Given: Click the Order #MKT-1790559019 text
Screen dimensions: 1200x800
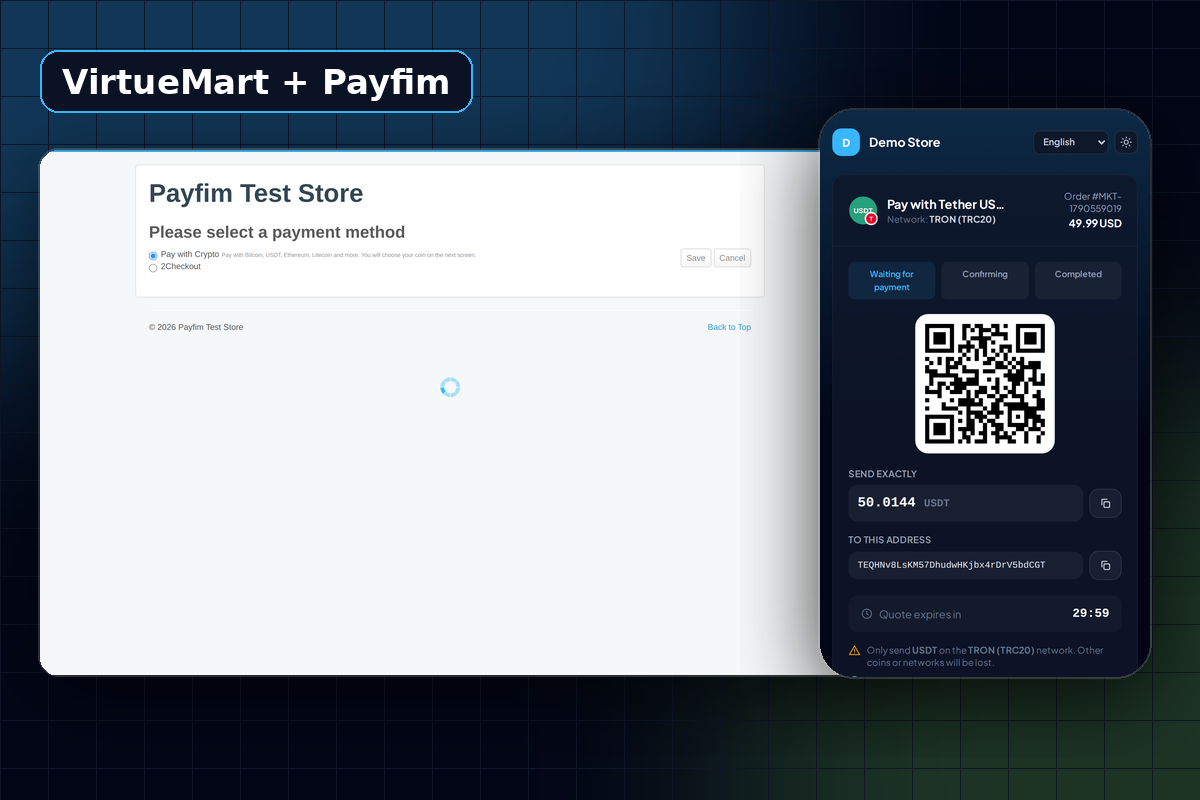Looking at the screenshot, I should coord(1093,203).
